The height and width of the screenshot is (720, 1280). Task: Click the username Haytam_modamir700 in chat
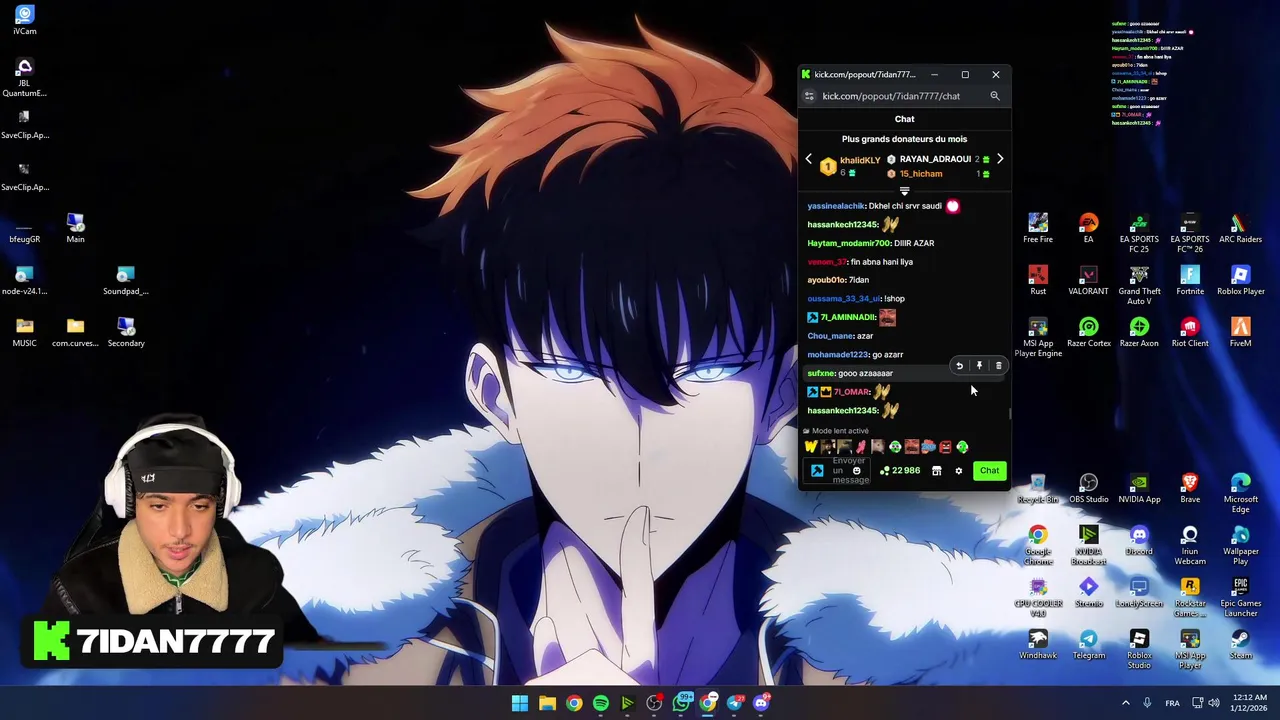click(x=848, y=243)
